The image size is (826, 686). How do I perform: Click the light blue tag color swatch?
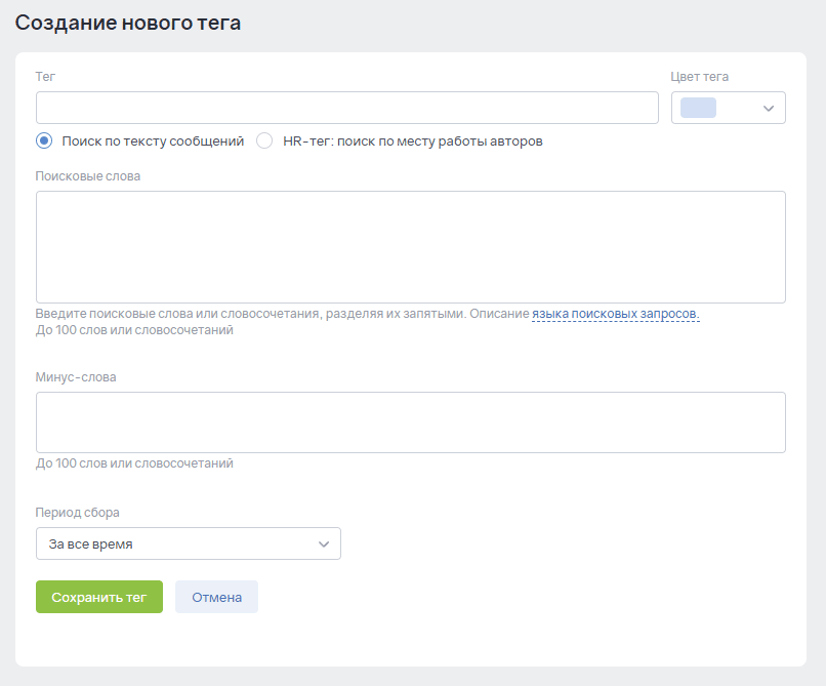click(x=698, y=108)
